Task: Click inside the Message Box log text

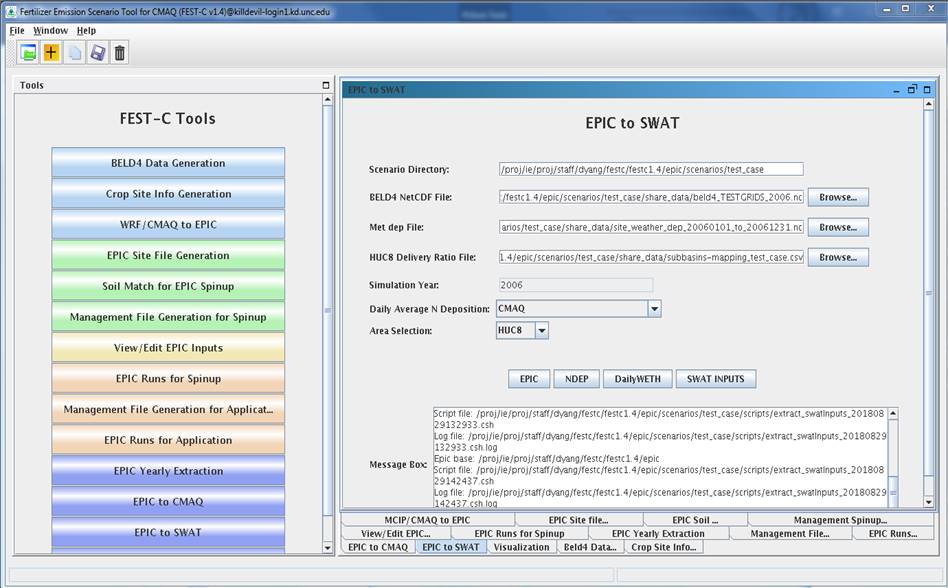Action: coord(660,457)
